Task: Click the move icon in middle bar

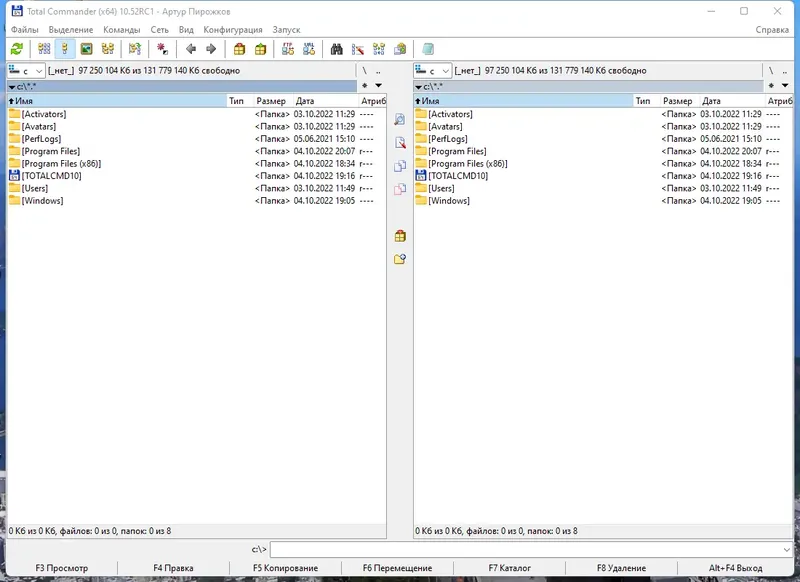Action: (x=400, y=189)
